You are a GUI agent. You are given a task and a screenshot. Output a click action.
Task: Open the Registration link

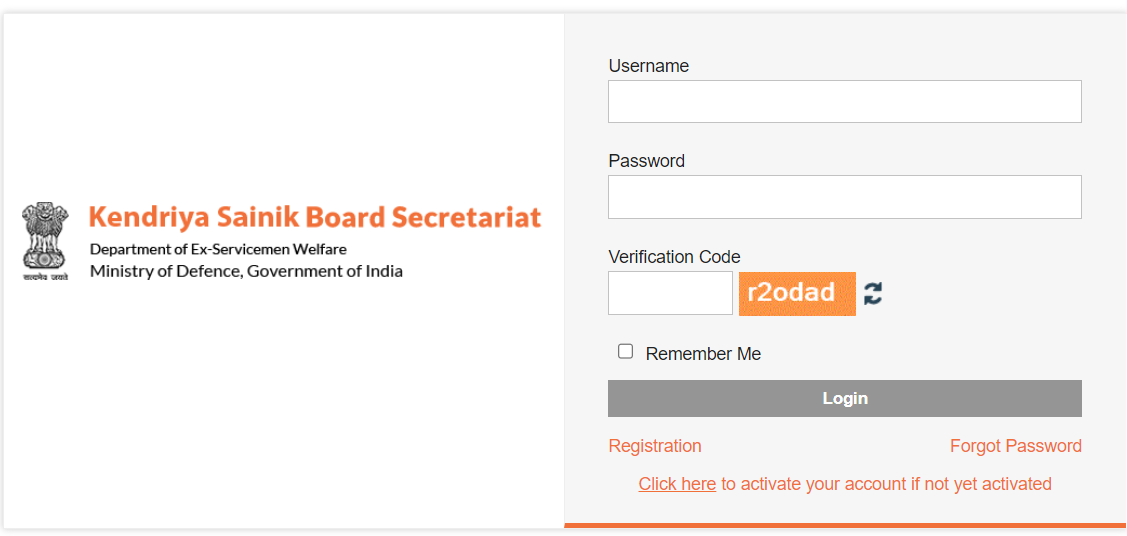(655, 446)
